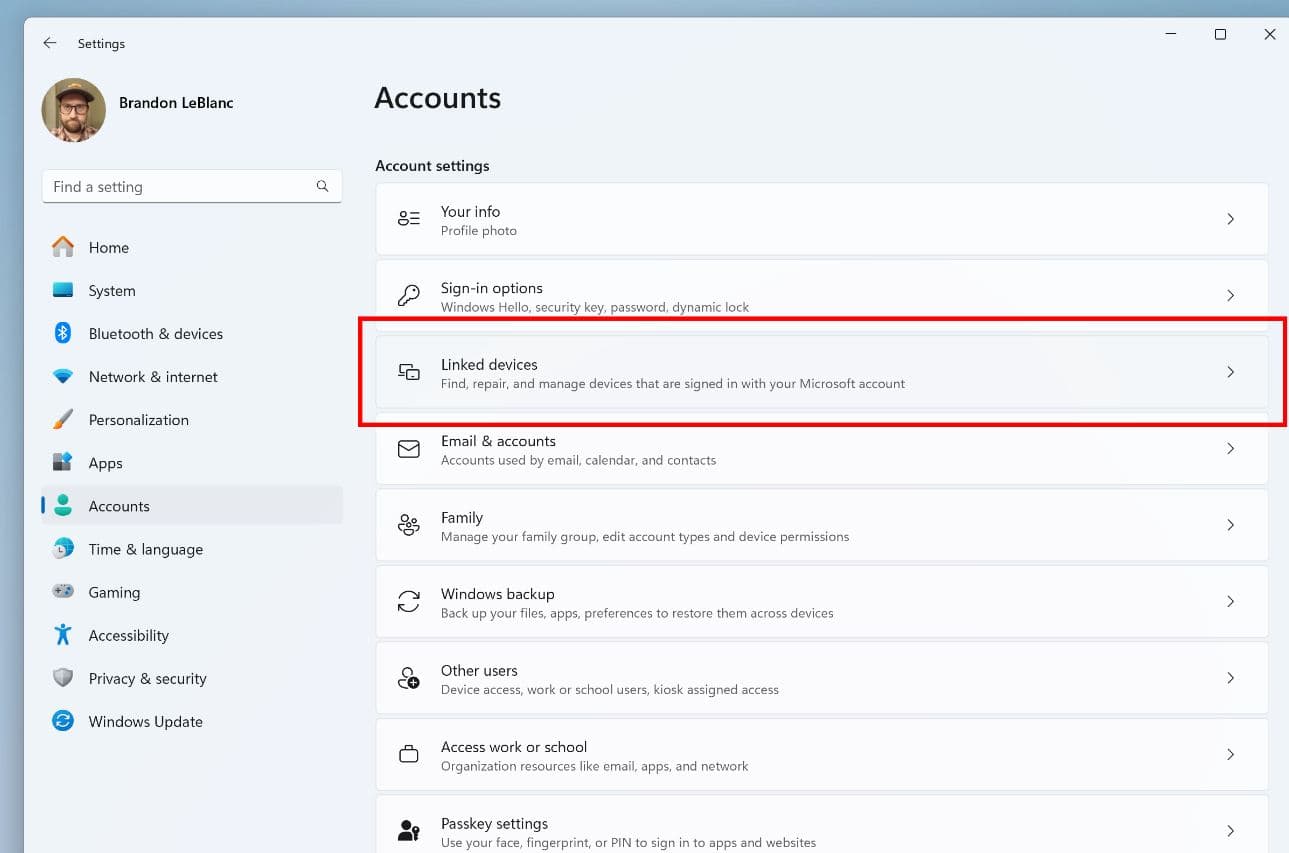Click the Passkey settings title
The image size is (1289, 853).
[x=494, y=823]
